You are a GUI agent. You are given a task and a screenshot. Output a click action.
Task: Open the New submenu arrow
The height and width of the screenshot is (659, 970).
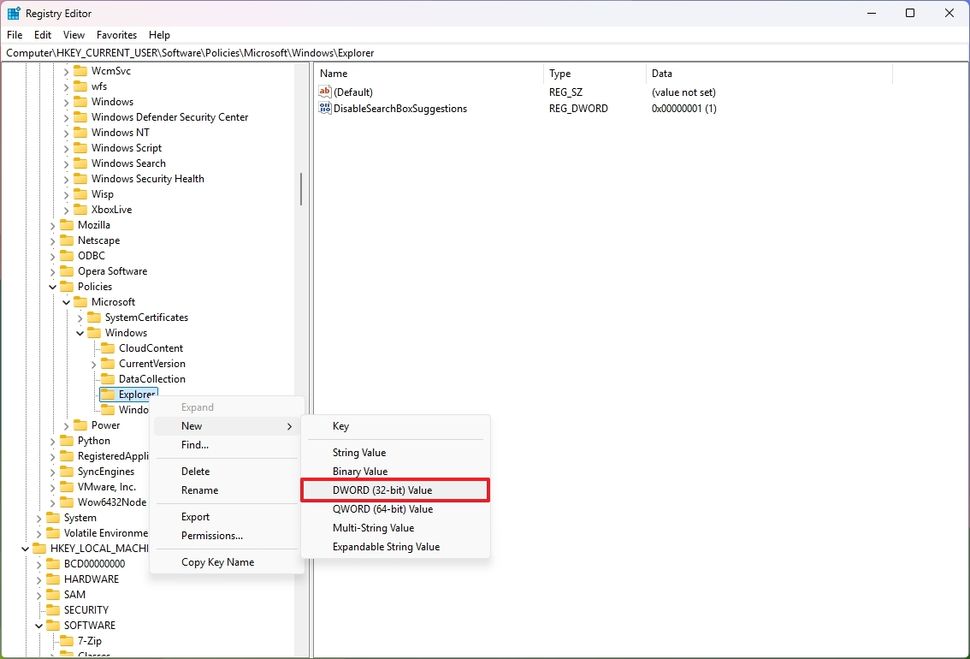click(x=290, y=426)
